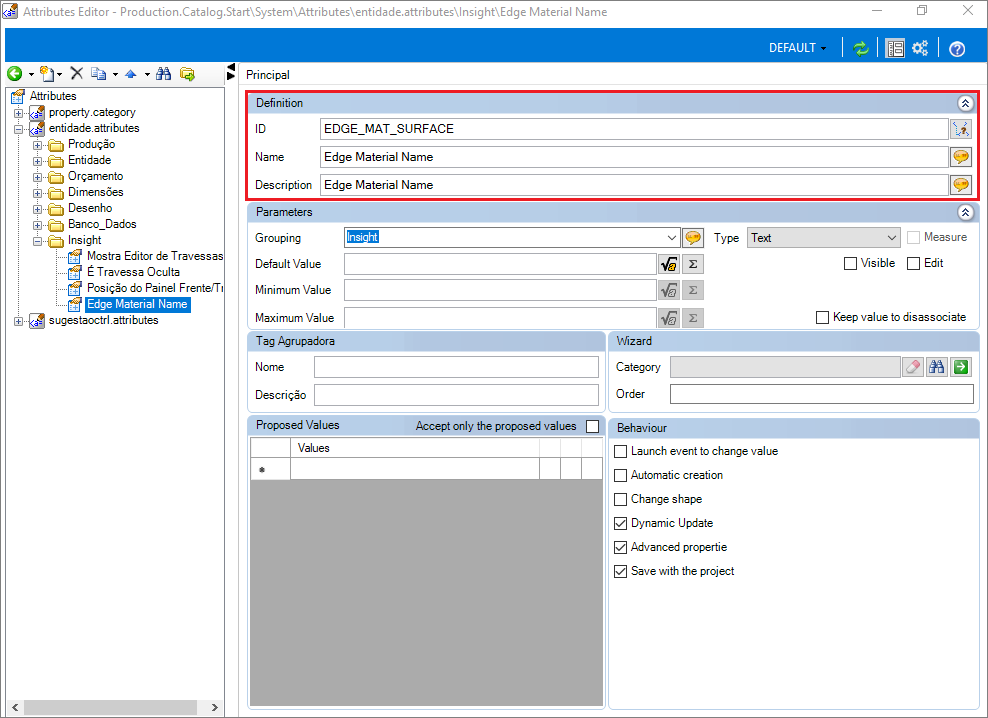
Task: Select the Dimensões folder in tree
Action: pyautogui.click(x=95, y=192)
